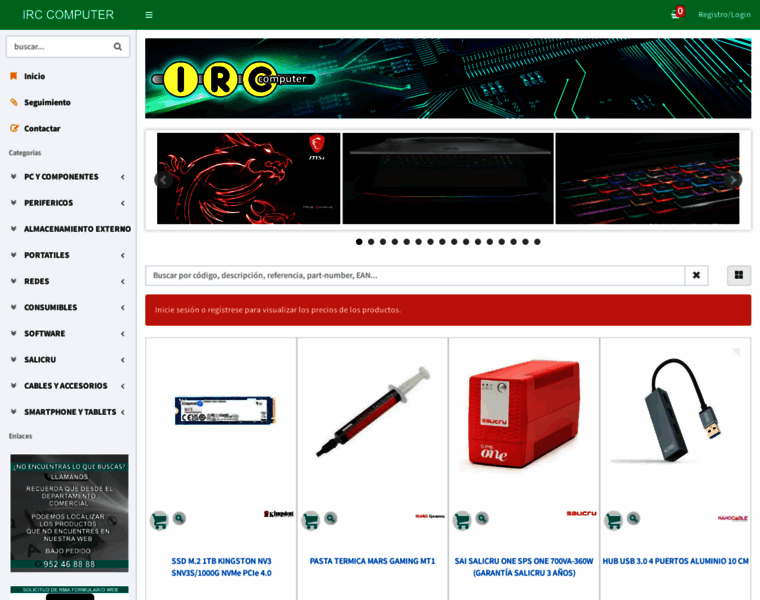Click the Nanocable brand logo
Viewport: 760px width, 600px height.
[x=732, y=518]
